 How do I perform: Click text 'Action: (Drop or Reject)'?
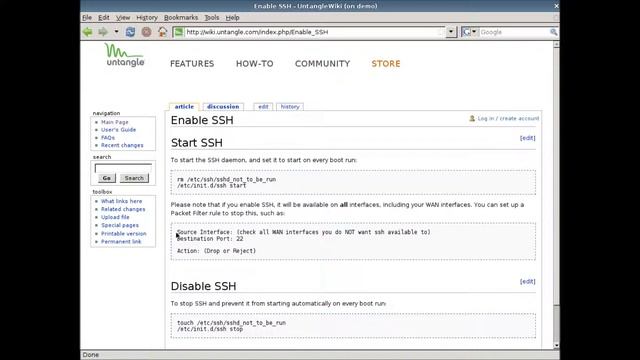tap(216, 251)
